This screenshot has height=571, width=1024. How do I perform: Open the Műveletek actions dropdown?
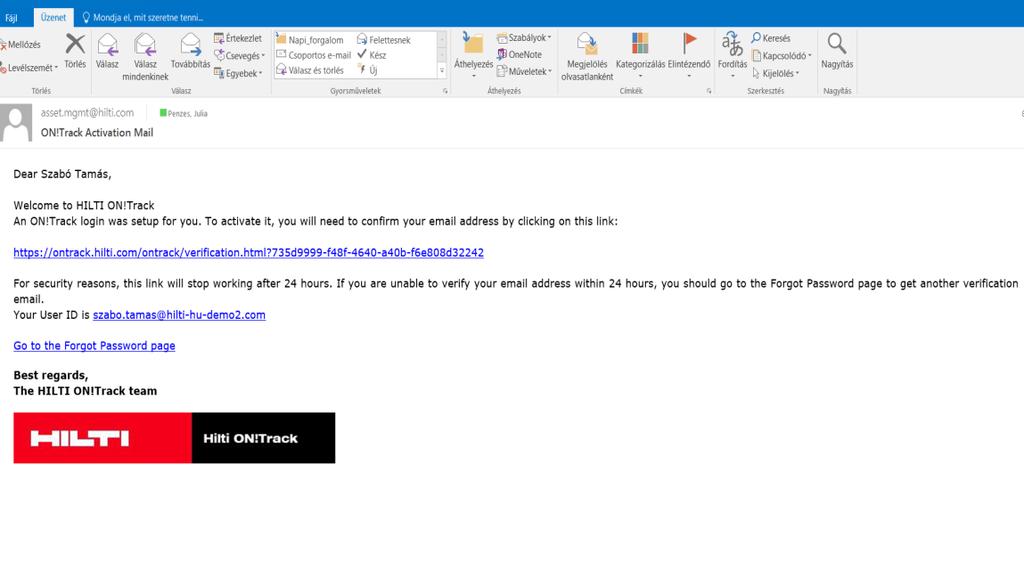pyautogui.click(x=524, y=72)
